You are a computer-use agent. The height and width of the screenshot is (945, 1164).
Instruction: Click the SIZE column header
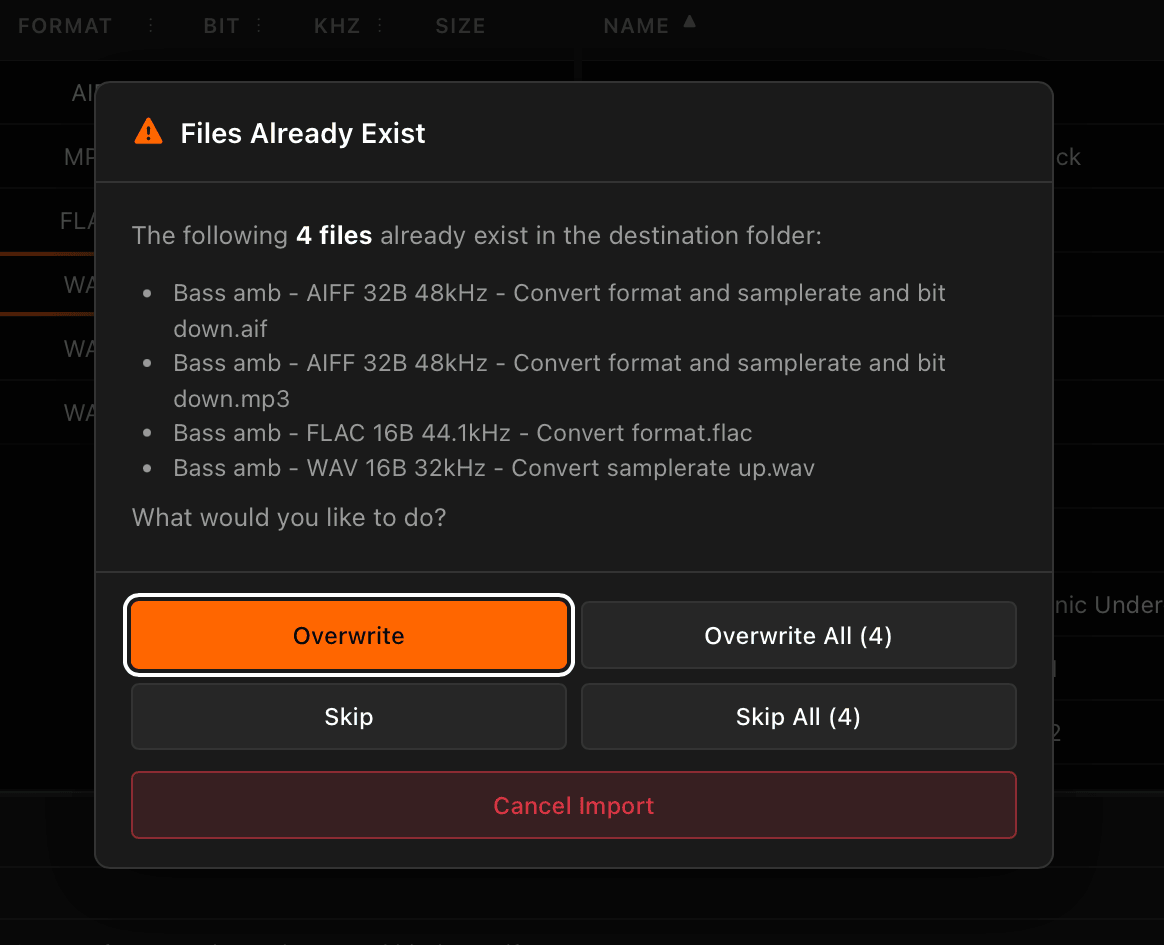coord(460,25)
